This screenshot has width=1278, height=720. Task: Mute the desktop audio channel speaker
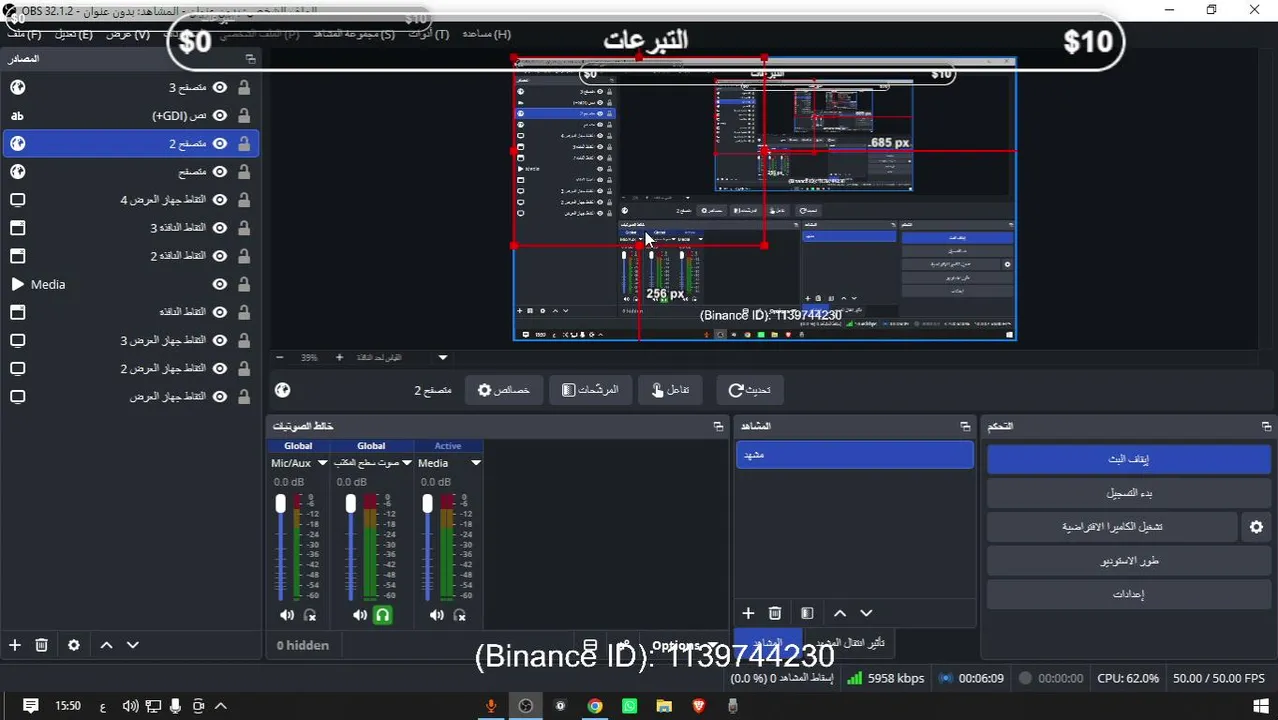pyautogui.click(x=360, y=615)
